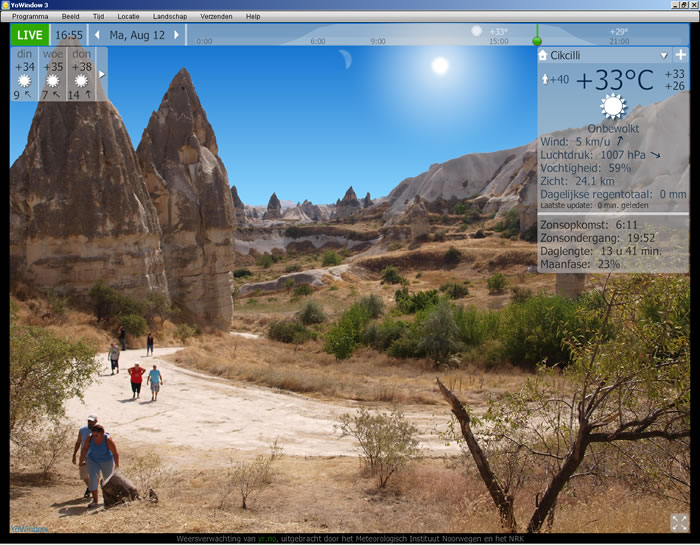This screenshot has height=546, width=700.
Task: Go to previous day arrow
Action: 97,35
